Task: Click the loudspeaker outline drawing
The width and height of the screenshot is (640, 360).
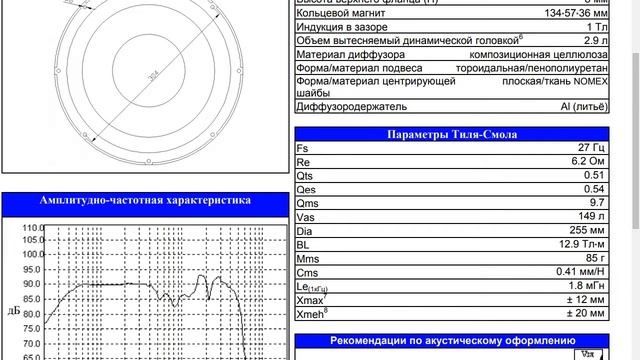Action: [149, 81]
